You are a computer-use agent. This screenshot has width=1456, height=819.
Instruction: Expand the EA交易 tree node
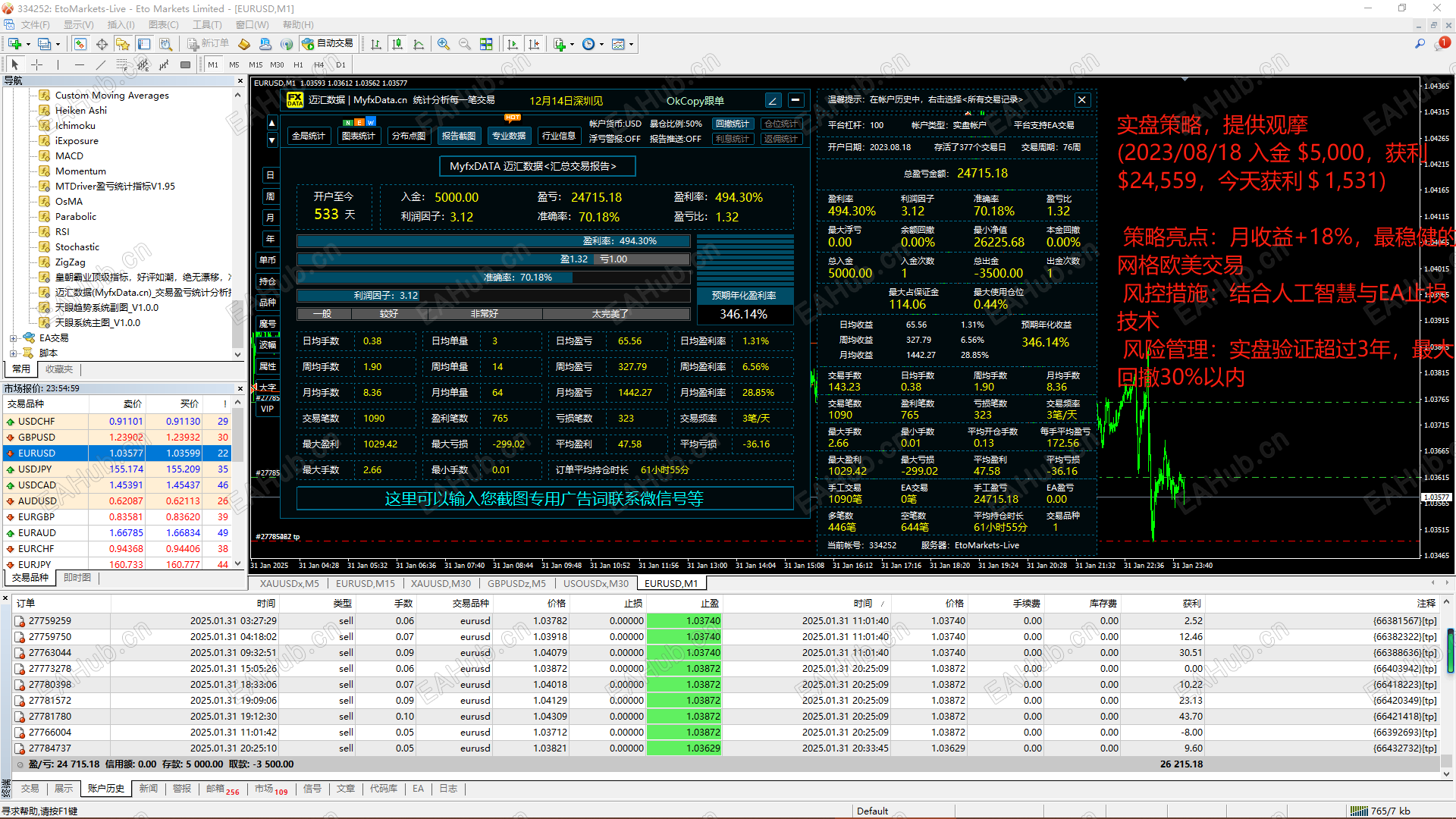click(13, 338)
